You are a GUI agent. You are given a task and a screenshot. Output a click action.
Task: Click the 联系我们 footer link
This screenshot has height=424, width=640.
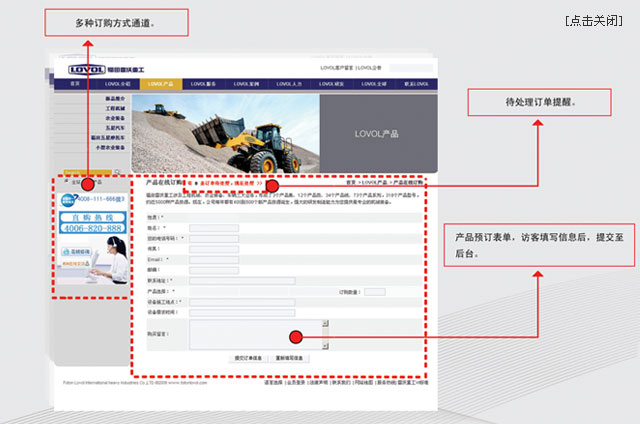coord(341,383)
